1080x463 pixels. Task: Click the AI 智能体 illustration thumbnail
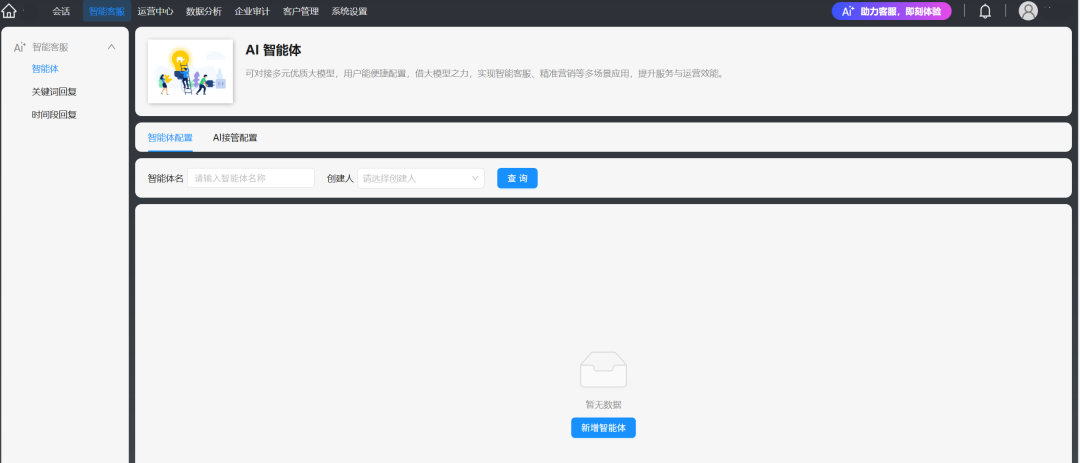coord(191,71)
